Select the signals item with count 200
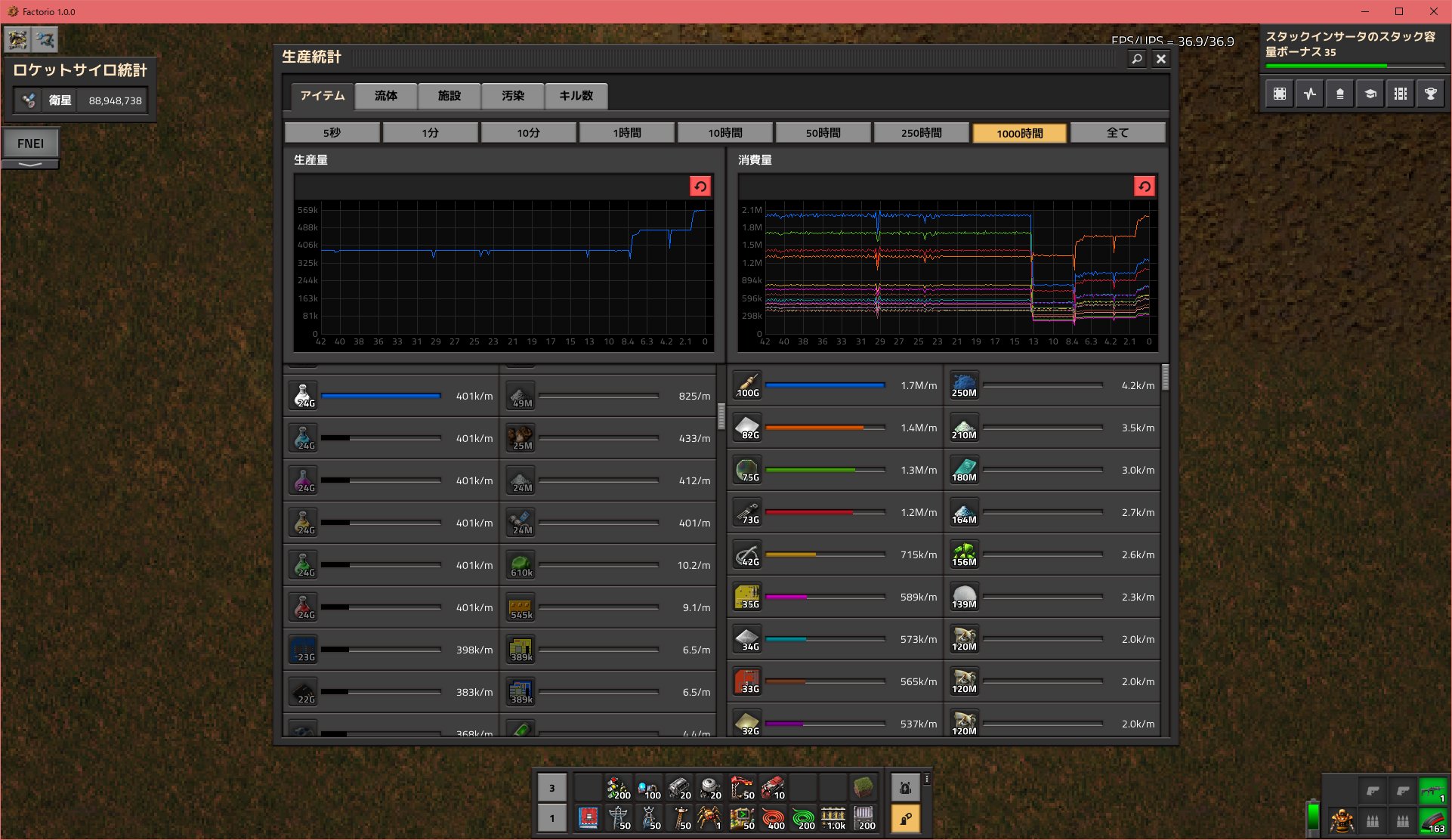The height and width of the screenshot is (840, 1452). tap(619, 788)
